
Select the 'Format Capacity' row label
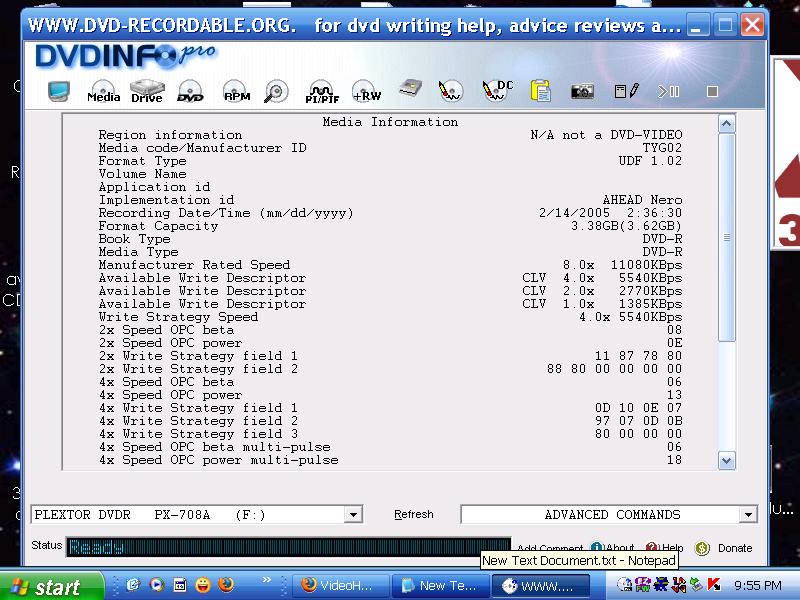pyautogui.click(x=158, y=226)
